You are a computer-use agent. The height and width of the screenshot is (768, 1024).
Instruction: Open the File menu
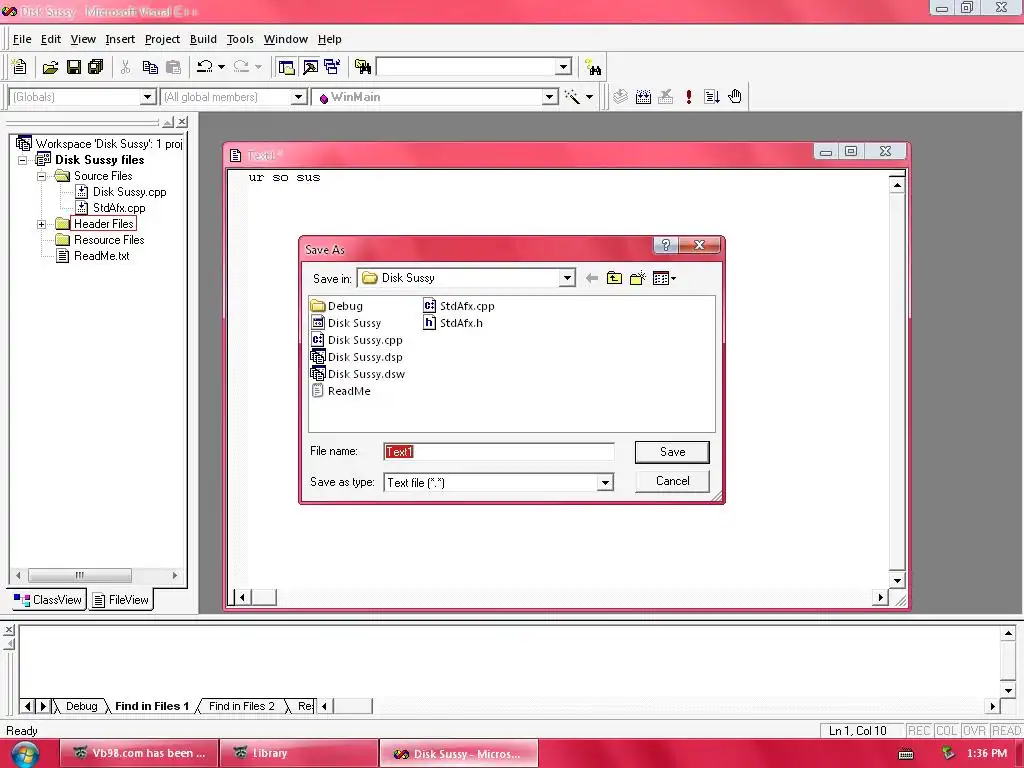click(22, 39)
